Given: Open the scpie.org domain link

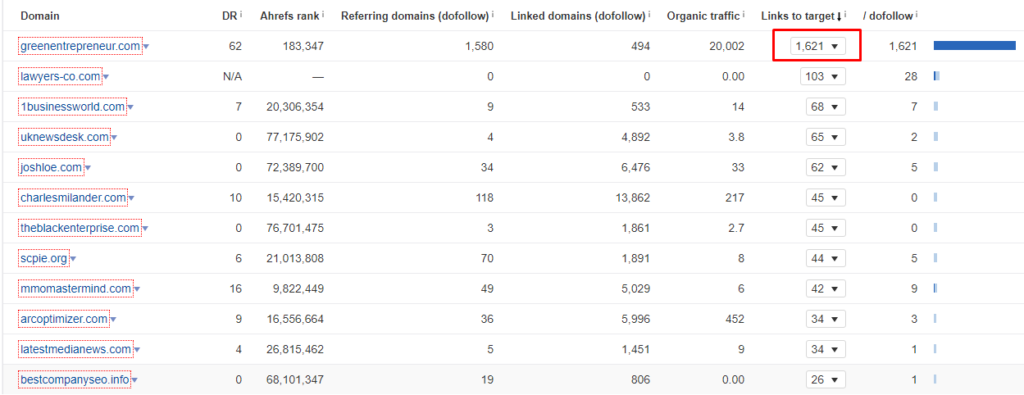Looking at the screenshot, I should [44, 258].
